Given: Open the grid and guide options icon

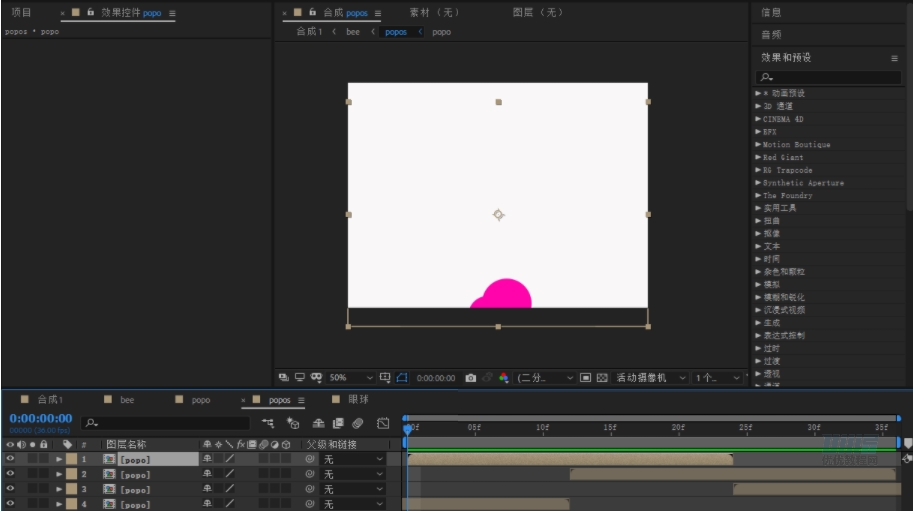Looking at the screenshot, I should tap(385, 378).
